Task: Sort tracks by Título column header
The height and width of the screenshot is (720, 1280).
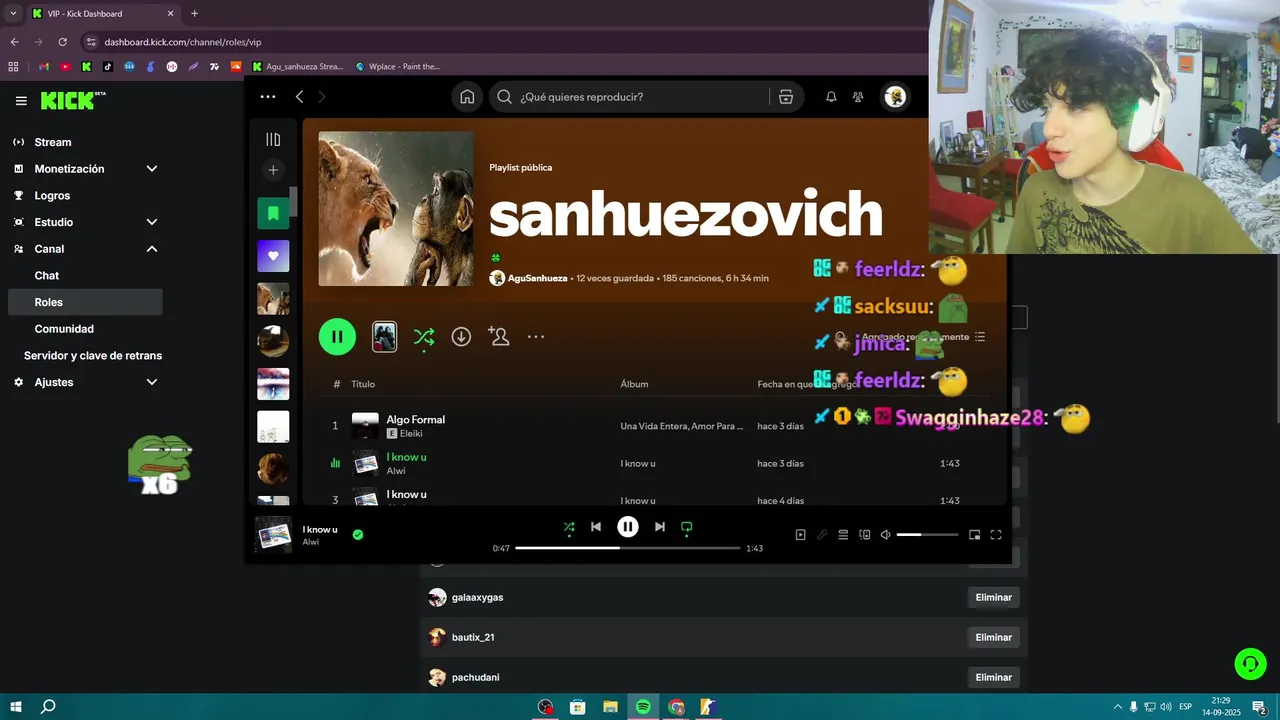Action: pyautogui.click(x=363, y=384)
